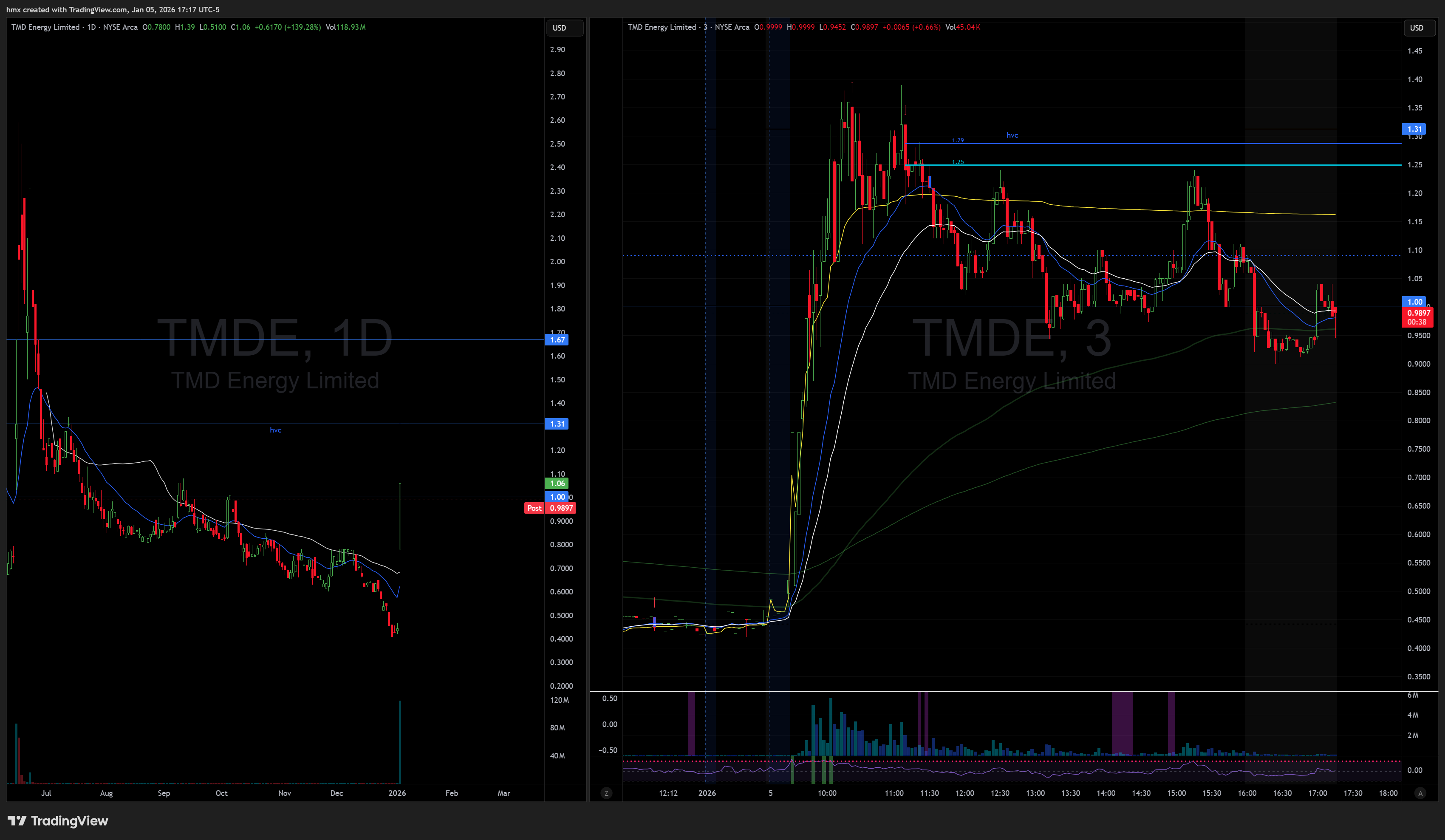Click the 1.25 cyan ray label

958,162
